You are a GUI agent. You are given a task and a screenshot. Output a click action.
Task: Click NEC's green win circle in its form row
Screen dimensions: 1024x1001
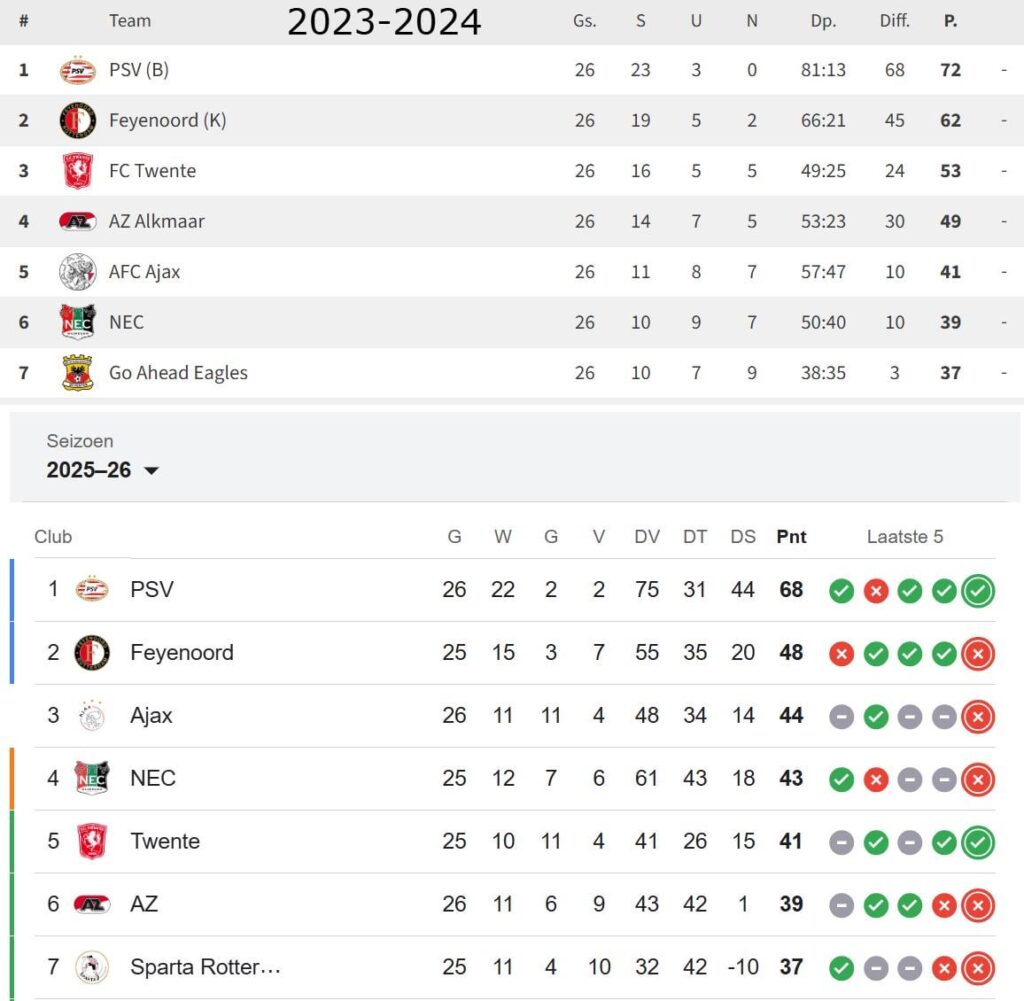coord(841,779)
